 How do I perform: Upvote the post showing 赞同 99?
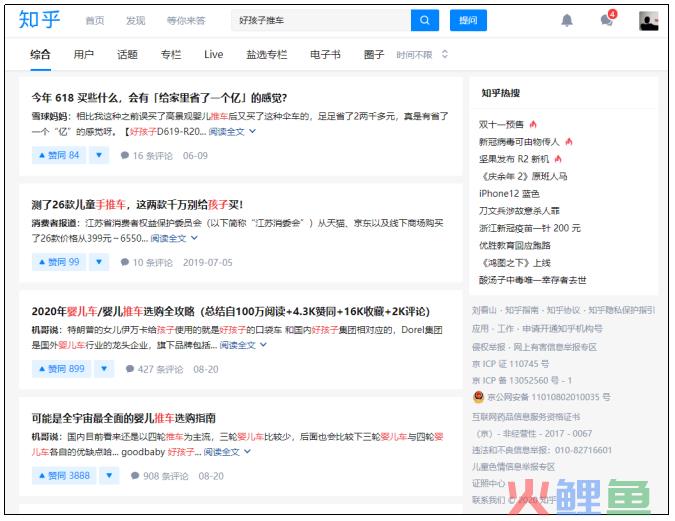[x=59, y=262]
